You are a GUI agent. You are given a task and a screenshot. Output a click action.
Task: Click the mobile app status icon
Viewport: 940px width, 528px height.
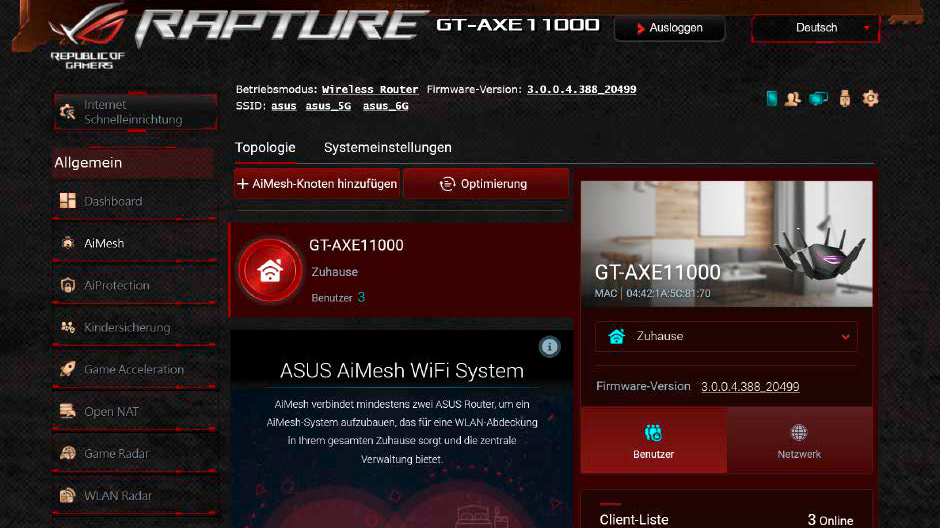click(x=771, y=98)
